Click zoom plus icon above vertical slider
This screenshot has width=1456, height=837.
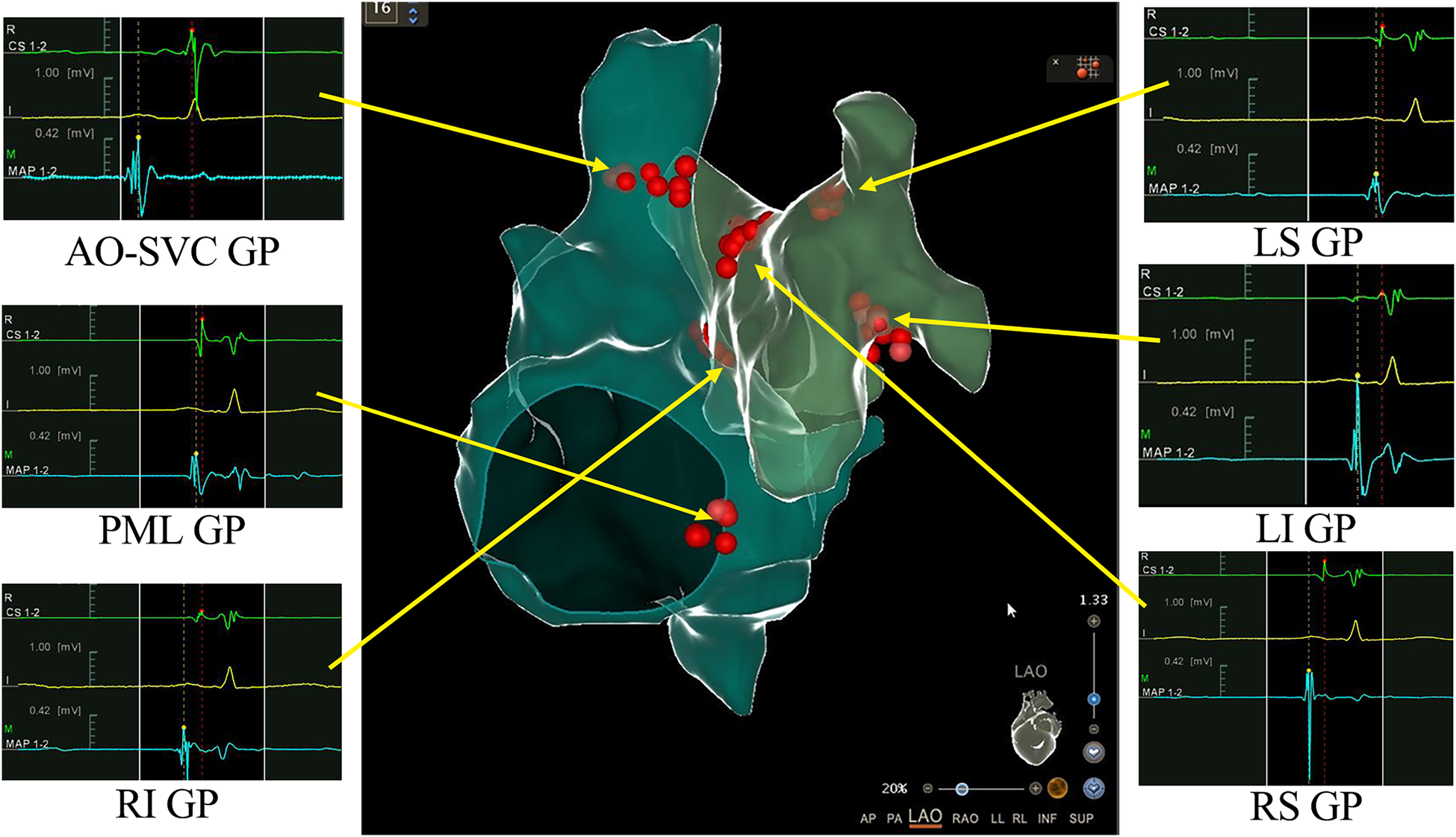[x=1094, y=621]
